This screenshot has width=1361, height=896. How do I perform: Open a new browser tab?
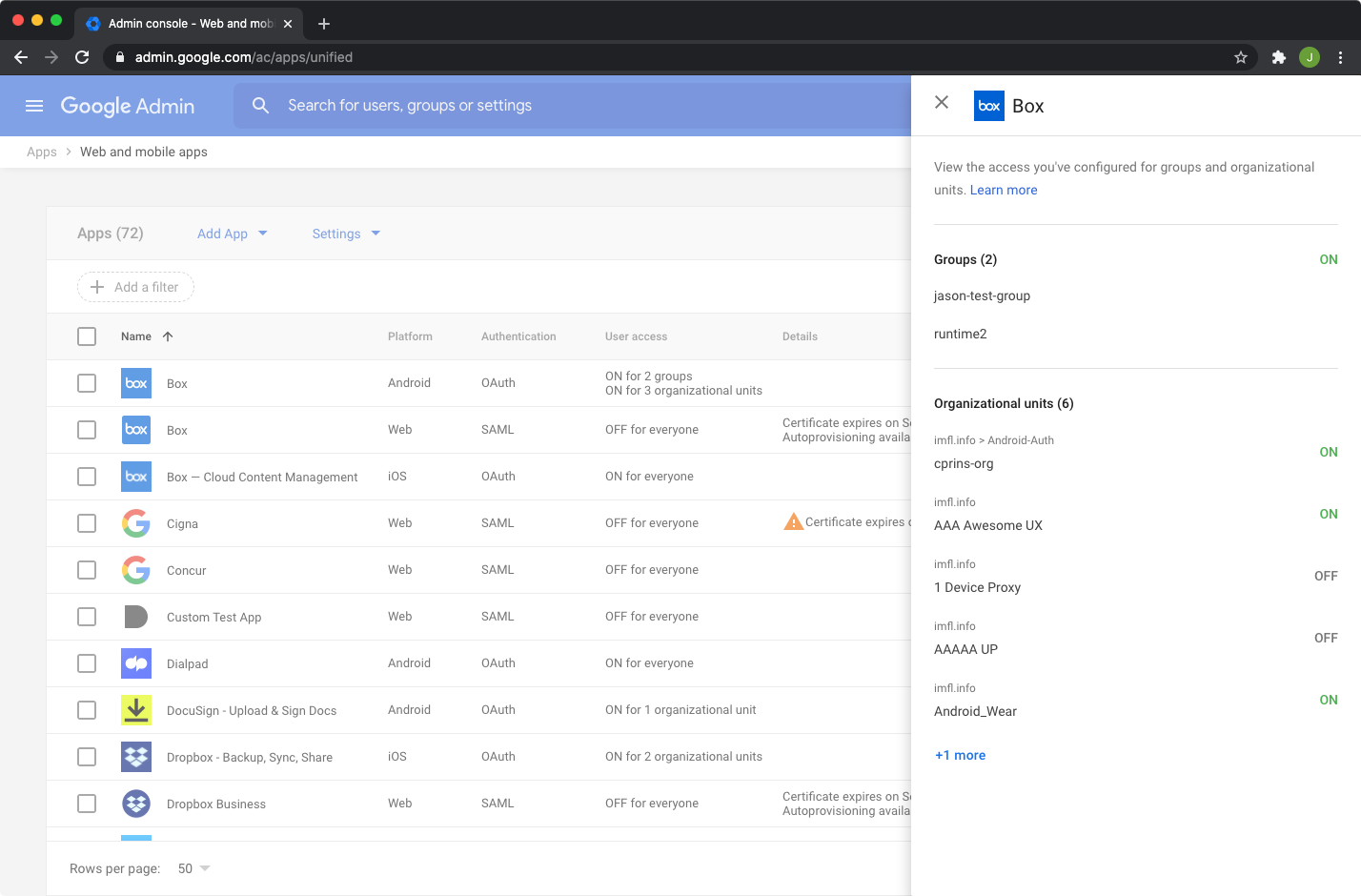coord(324,24)
